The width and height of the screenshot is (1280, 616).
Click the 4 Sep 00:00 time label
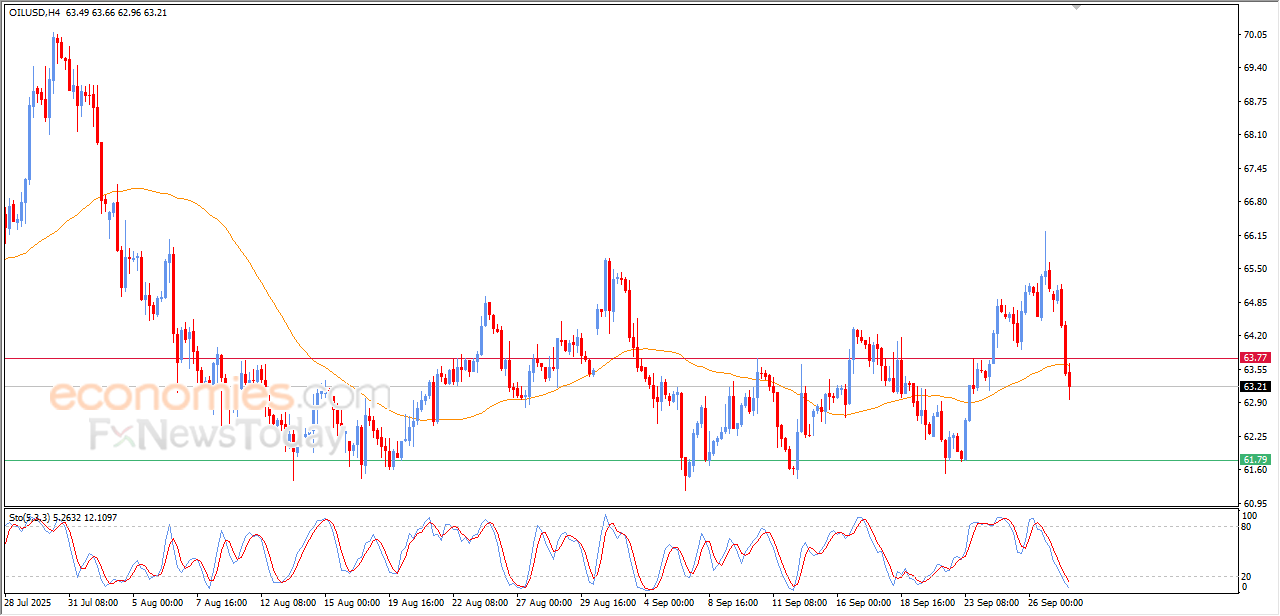point(668,604)
